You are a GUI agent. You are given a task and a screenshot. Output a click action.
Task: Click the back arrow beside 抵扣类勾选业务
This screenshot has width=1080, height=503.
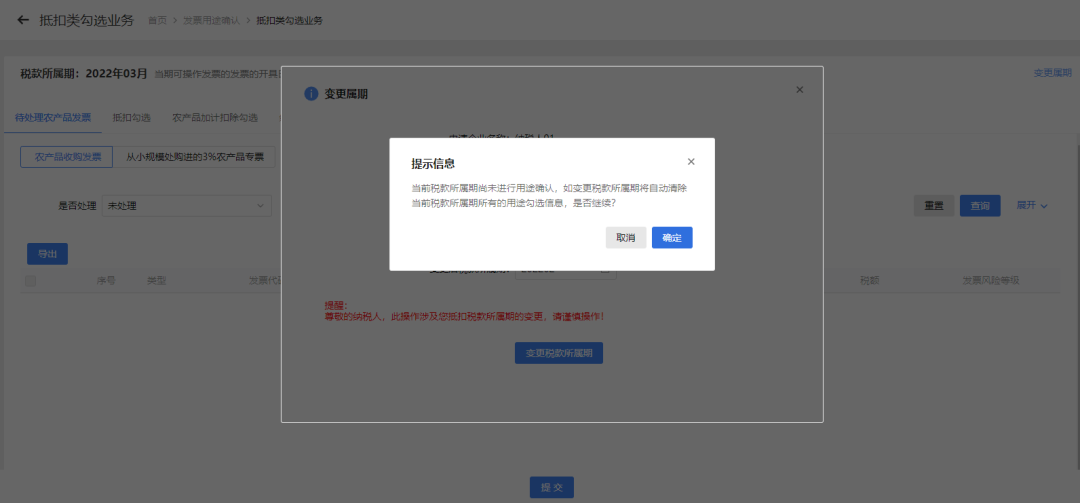[x=23, y=20]
